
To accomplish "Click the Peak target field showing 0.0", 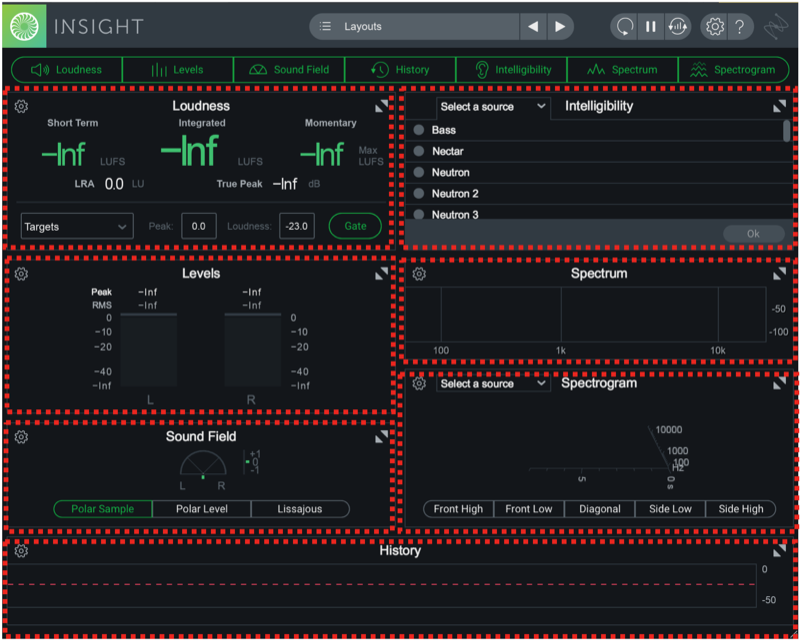I will point(198,226).
